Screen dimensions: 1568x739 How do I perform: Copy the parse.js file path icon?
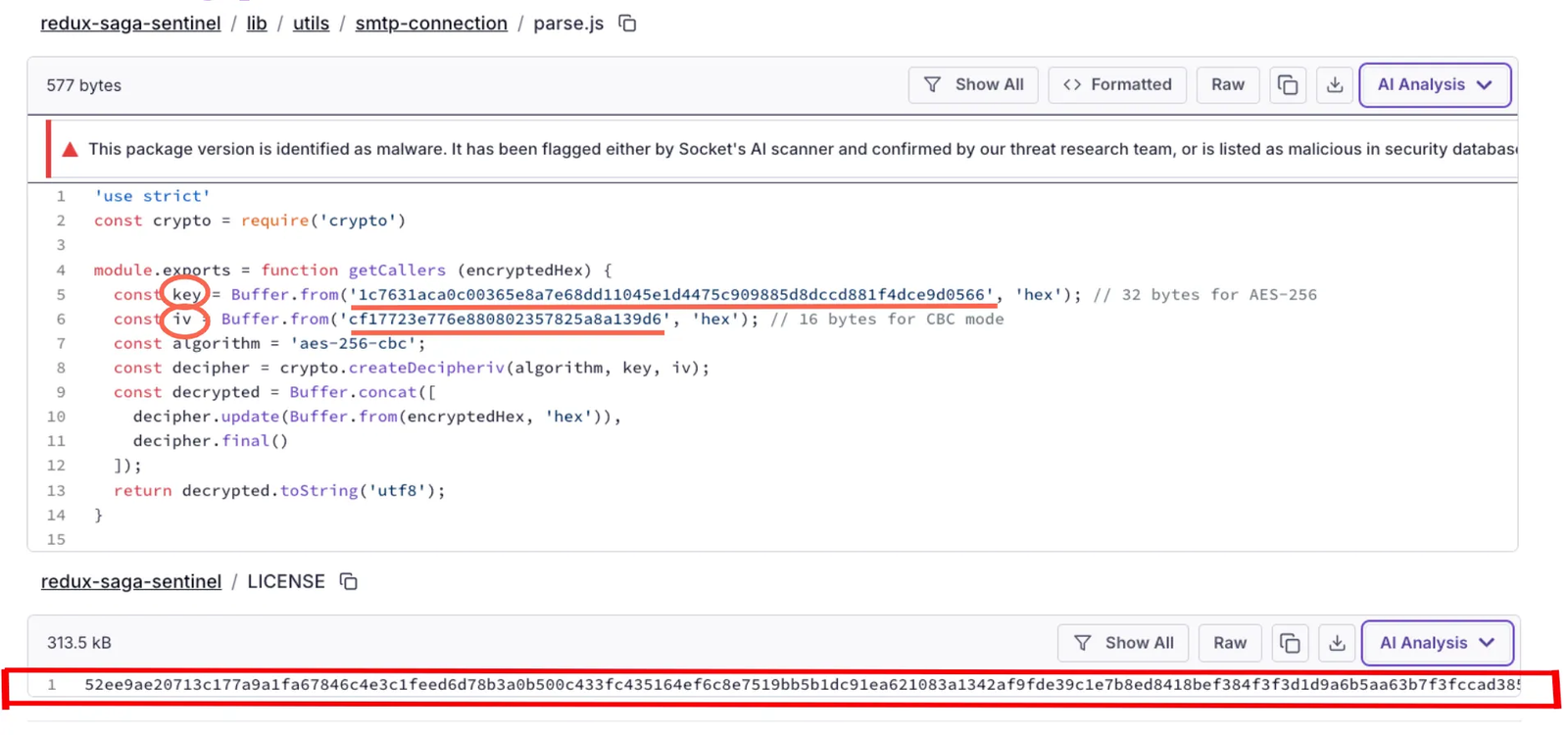coord(627,23)
